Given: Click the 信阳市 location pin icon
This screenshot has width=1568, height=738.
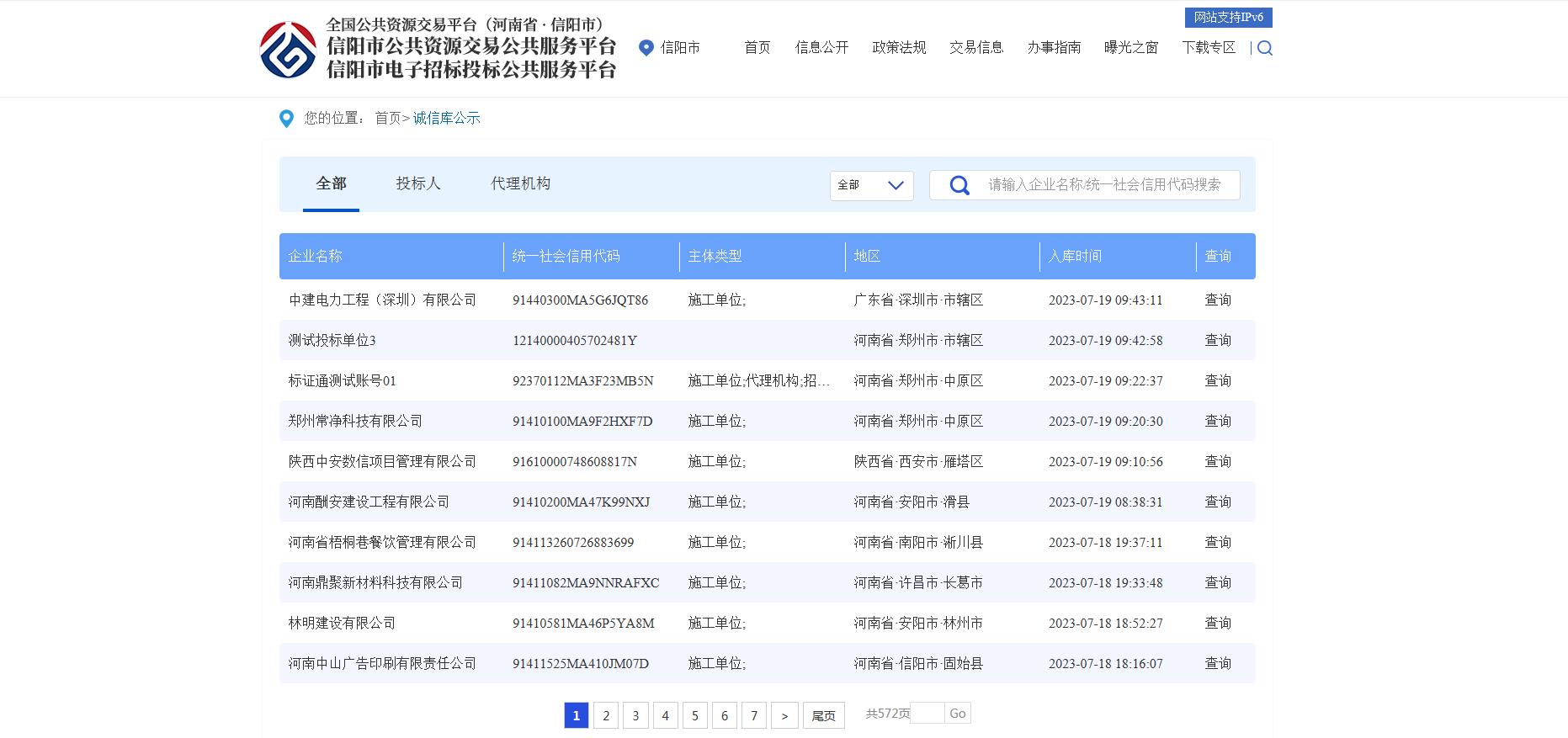Looking at the screenshot, I should click(x=646, y=48).
